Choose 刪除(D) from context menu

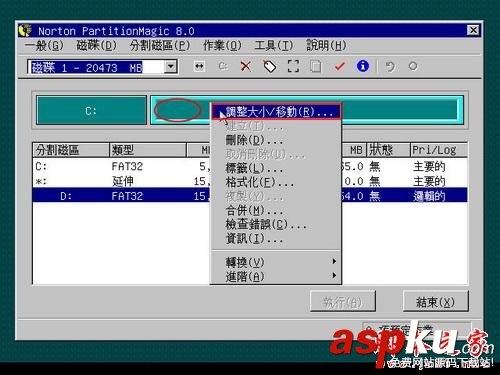[276, 140]
